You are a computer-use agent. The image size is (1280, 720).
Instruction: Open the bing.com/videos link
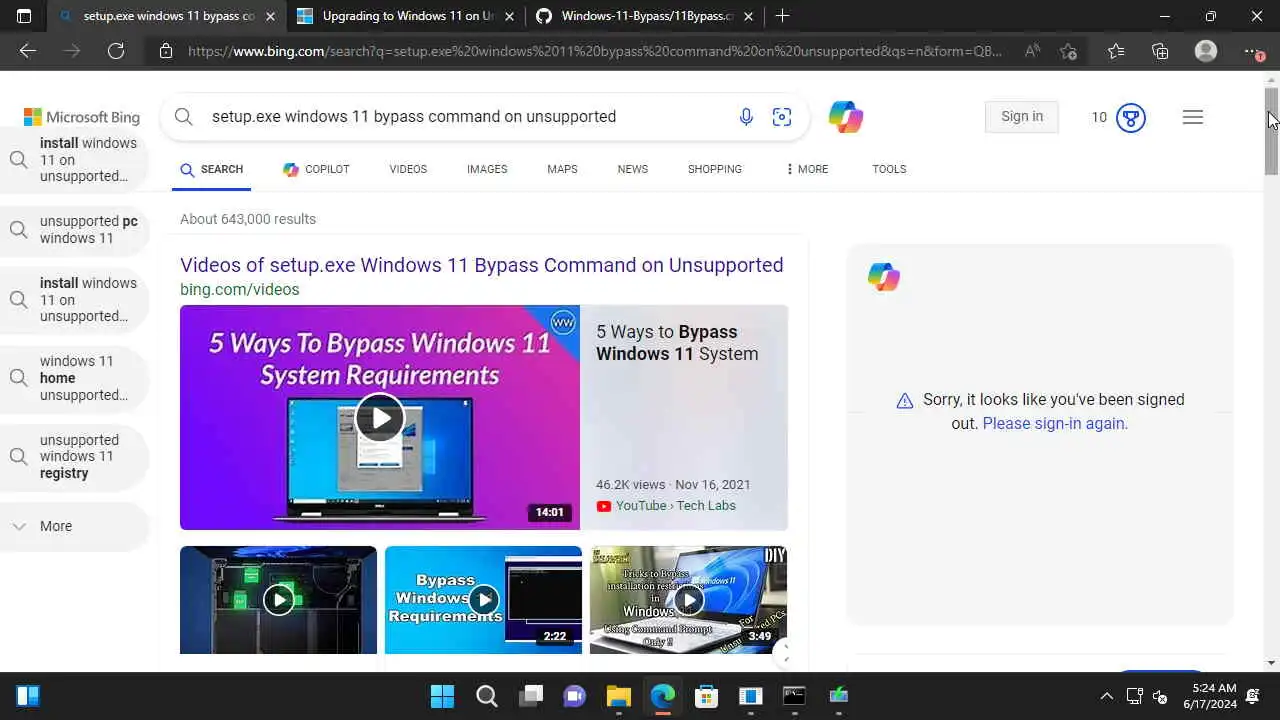[x=239, y=289]
